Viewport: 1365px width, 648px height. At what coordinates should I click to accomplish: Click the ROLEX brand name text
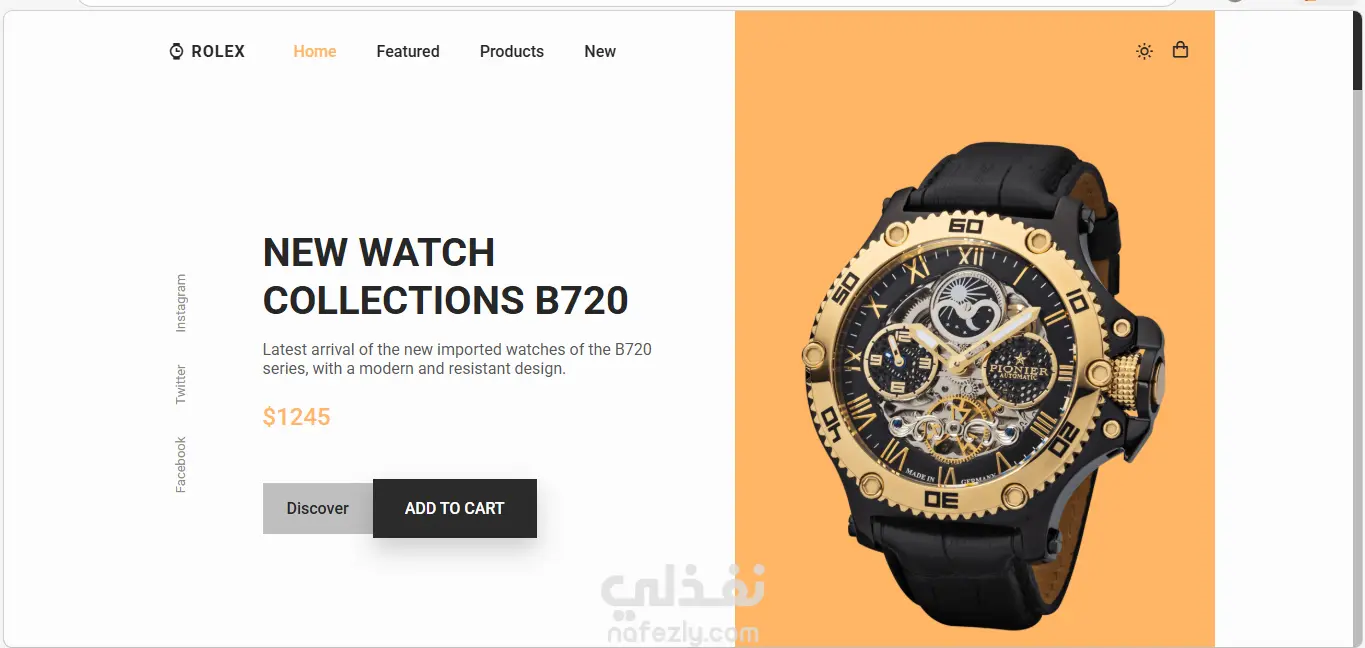pos(218,51)
